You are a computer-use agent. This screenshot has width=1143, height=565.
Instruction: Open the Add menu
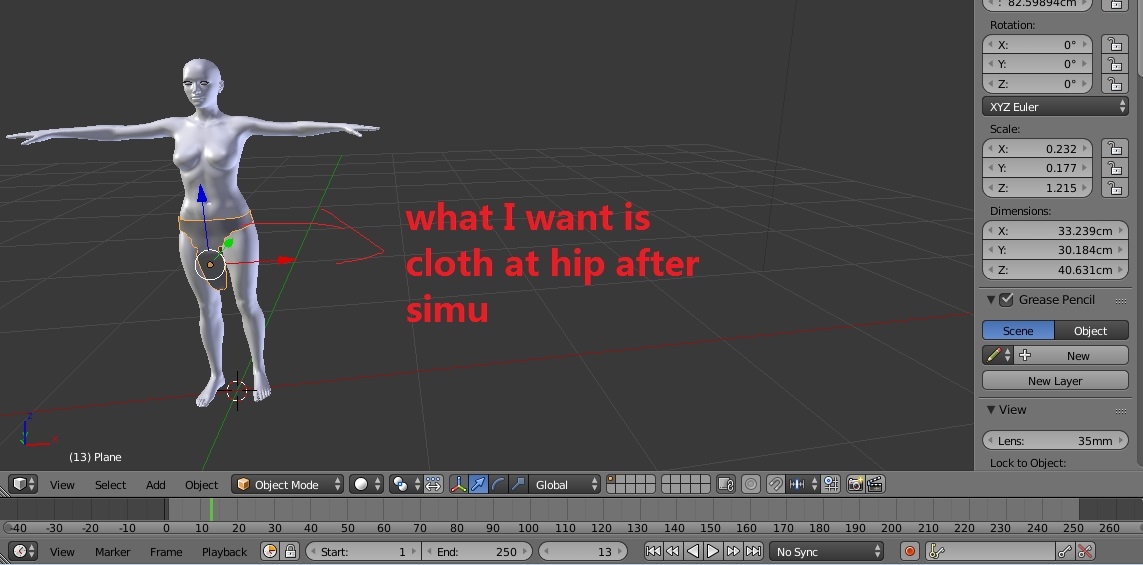point(155,485)
